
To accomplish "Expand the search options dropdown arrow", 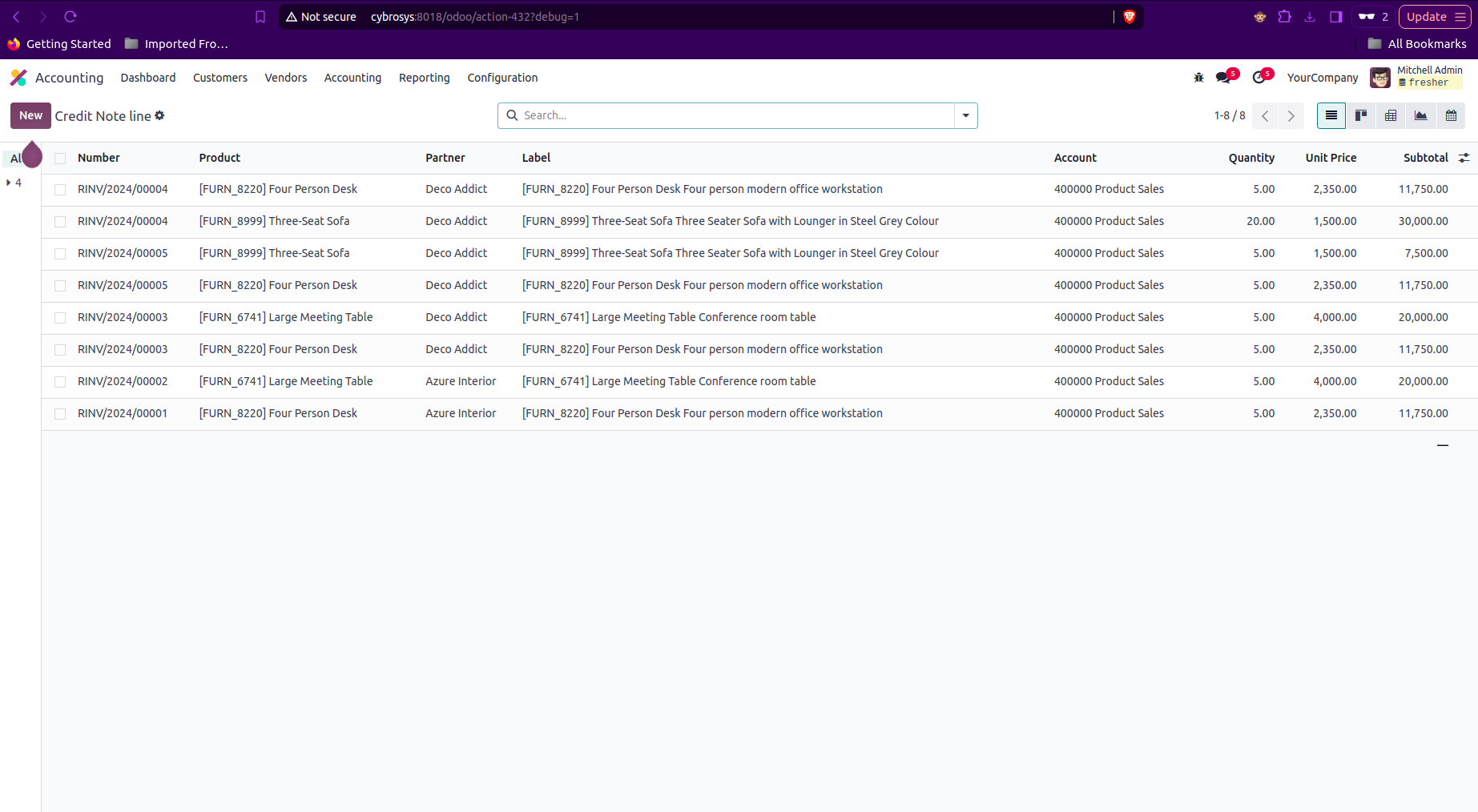I will [965, 115].
